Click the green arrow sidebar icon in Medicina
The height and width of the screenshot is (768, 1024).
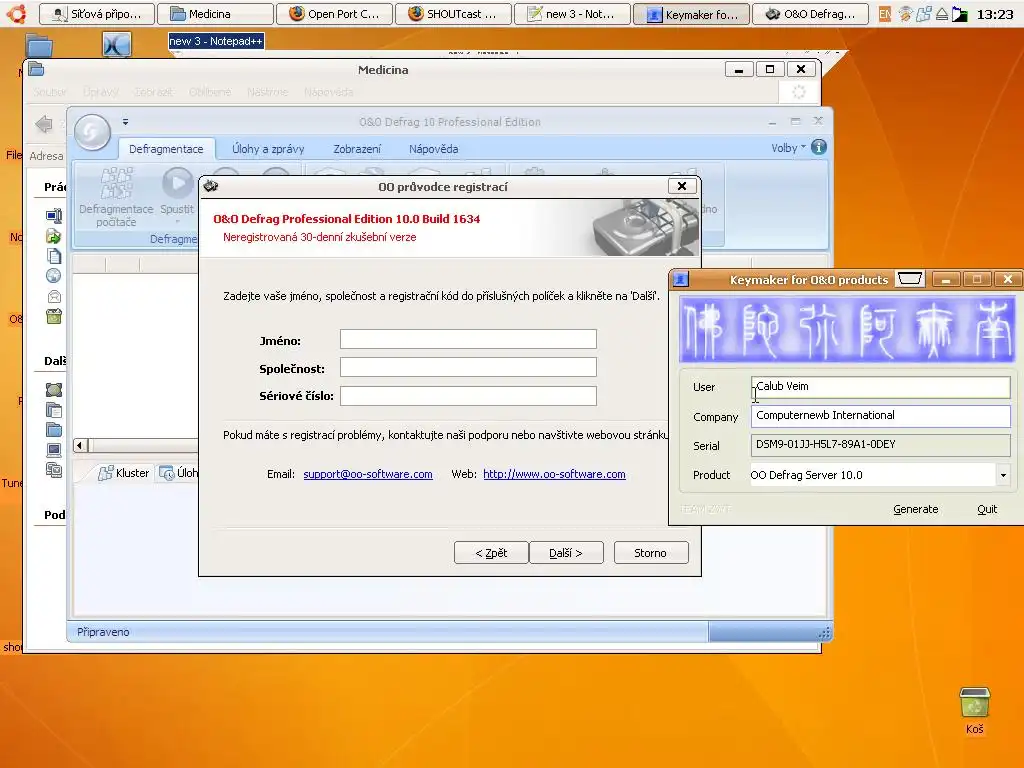54,236
